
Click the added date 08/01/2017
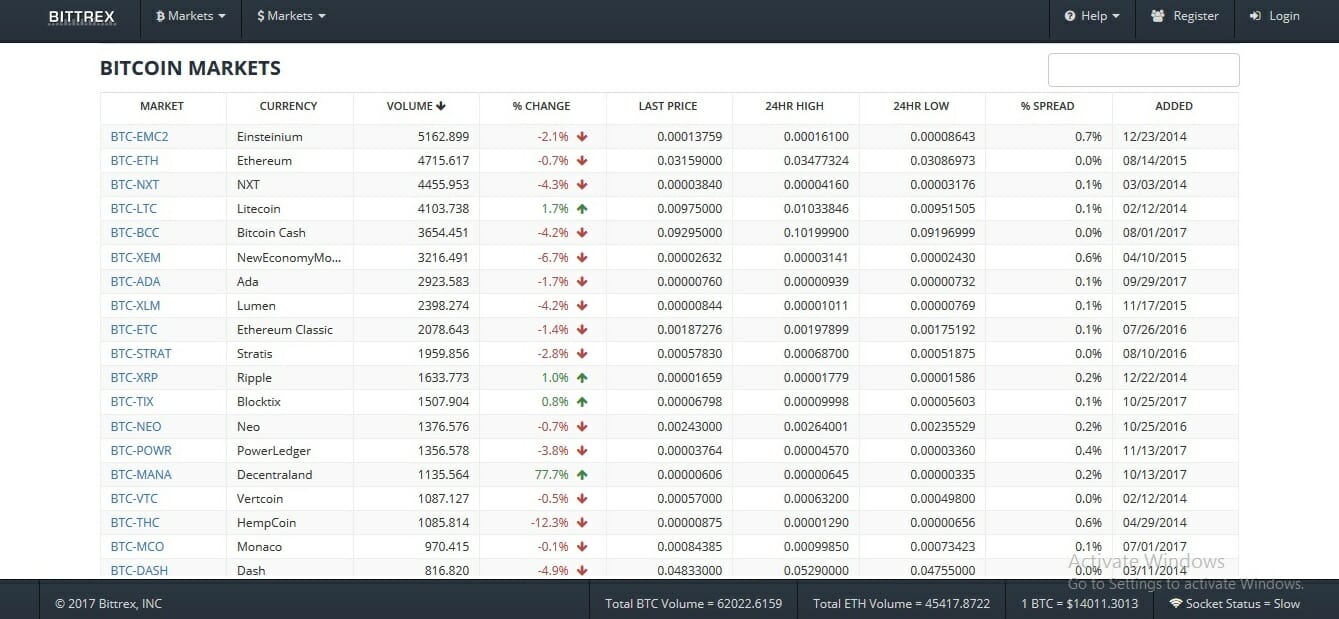(1154, 233)
